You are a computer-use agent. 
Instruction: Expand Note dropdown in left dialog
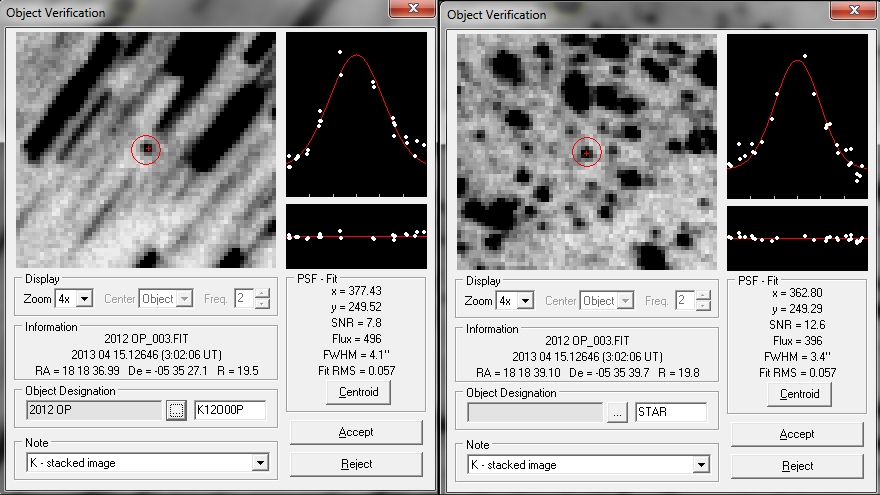pyautogui.click(x=260, y=463)
